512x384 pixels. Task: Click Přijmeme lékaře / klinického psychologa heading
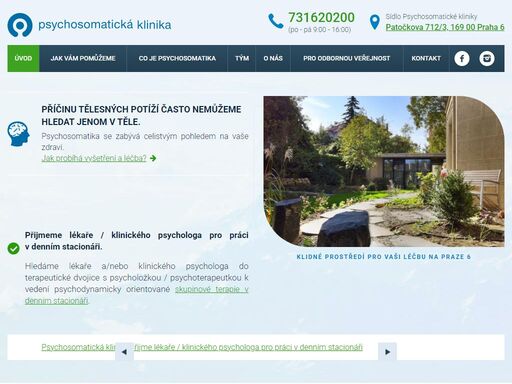click(x=137, y=241)
